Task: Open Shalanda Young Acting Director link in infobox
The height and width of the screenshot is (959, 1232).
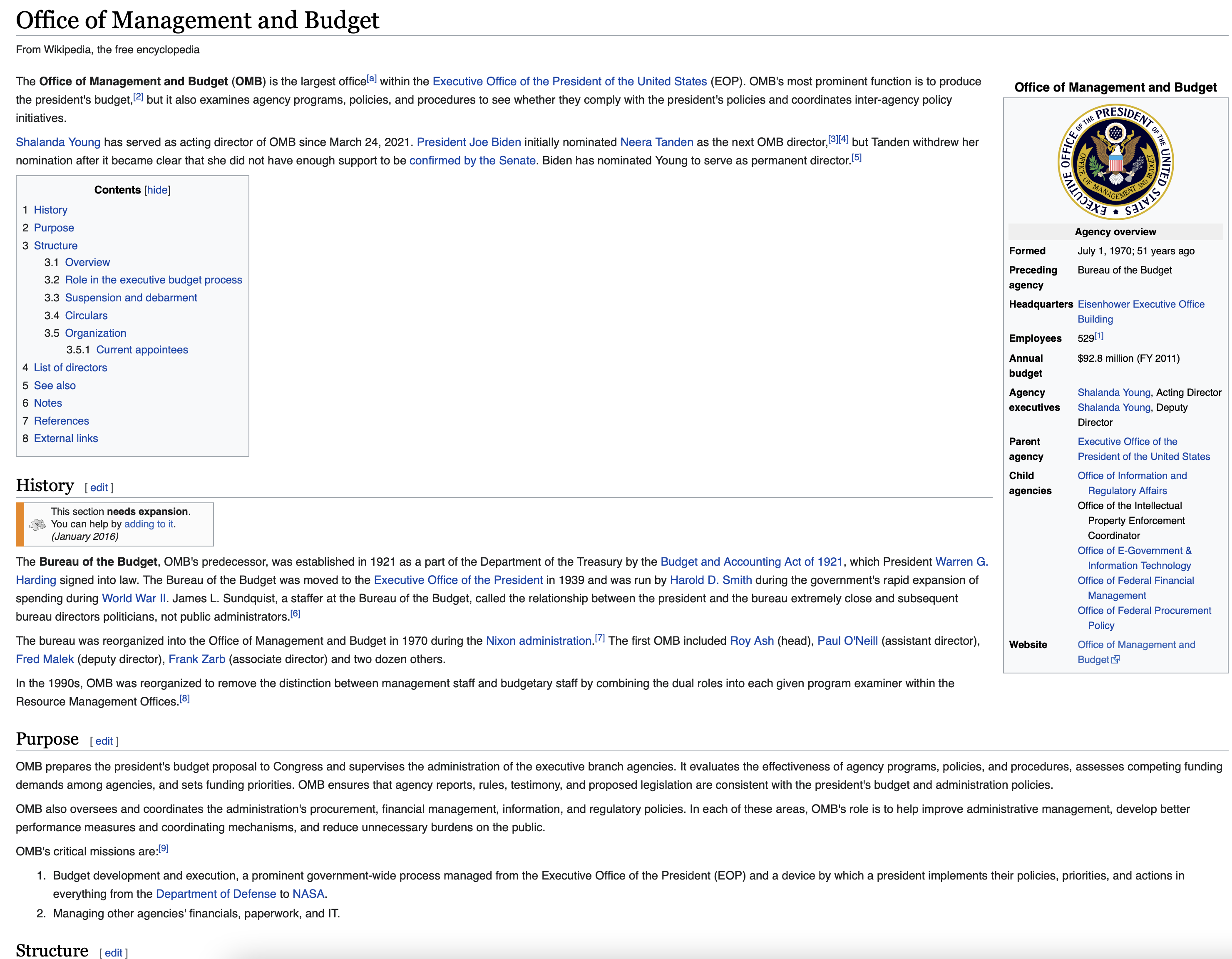Action: coord(1113,393)
